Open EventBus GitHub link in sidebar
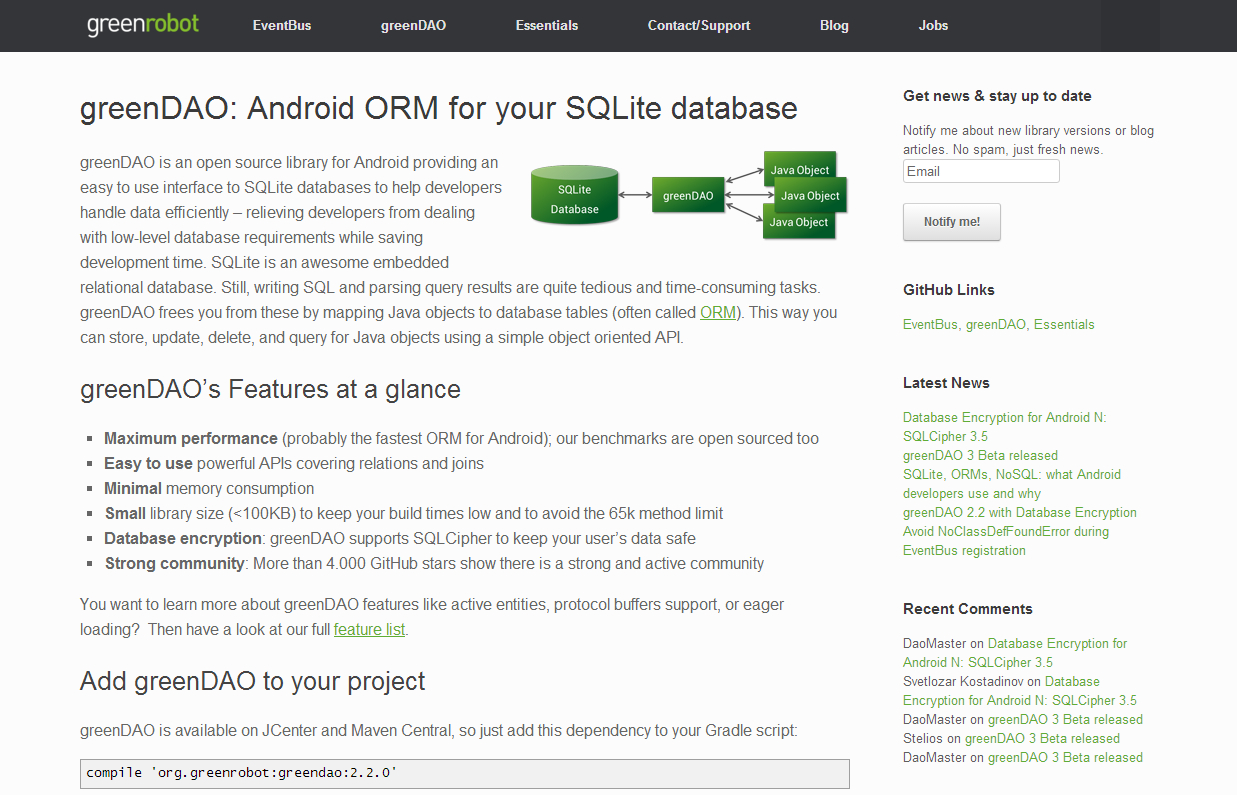 pyautogui.click(x=930, y=324)
